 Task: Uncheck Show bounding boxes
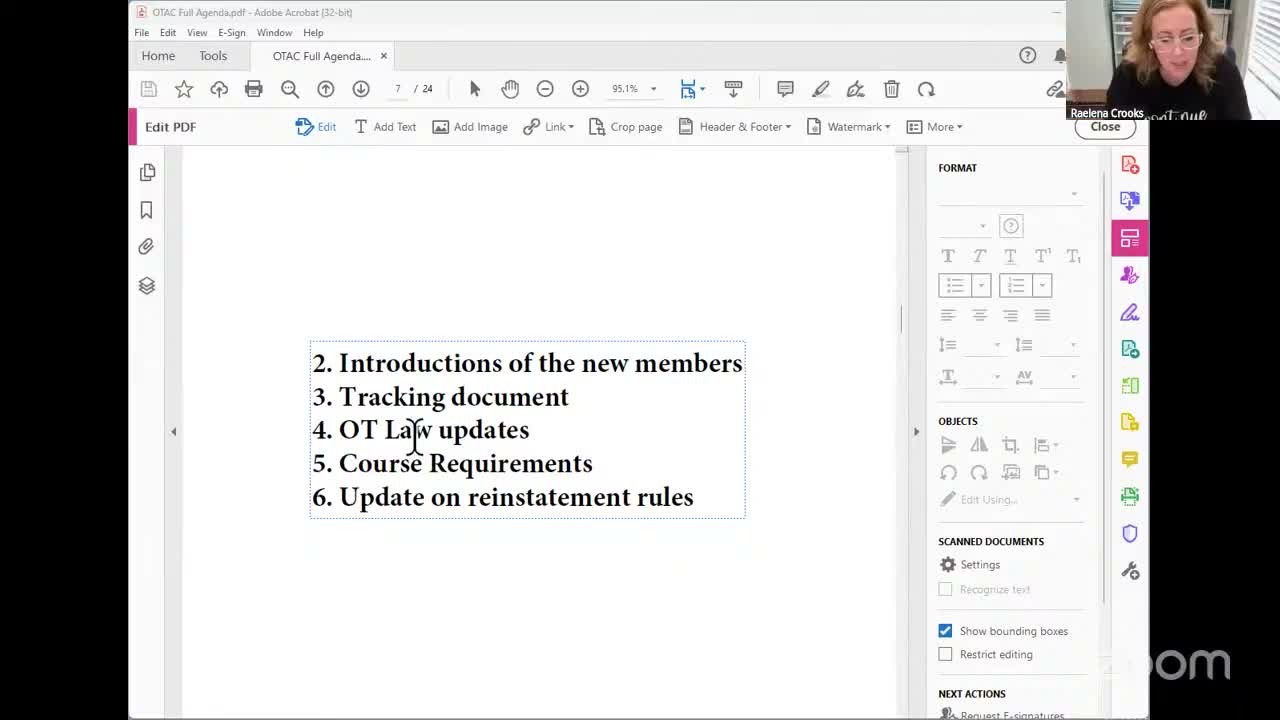pos(945,630)
